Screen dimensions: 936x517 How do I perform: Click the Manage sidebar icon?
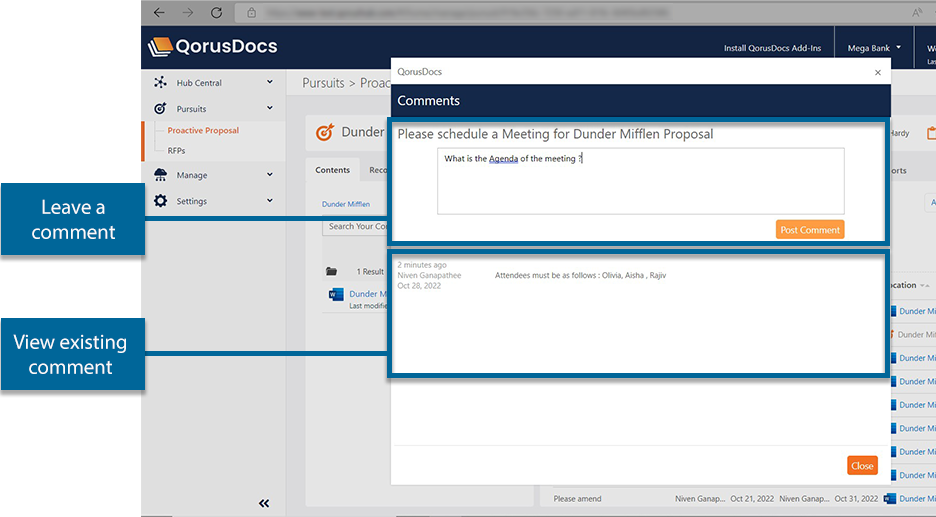point(160,175)
